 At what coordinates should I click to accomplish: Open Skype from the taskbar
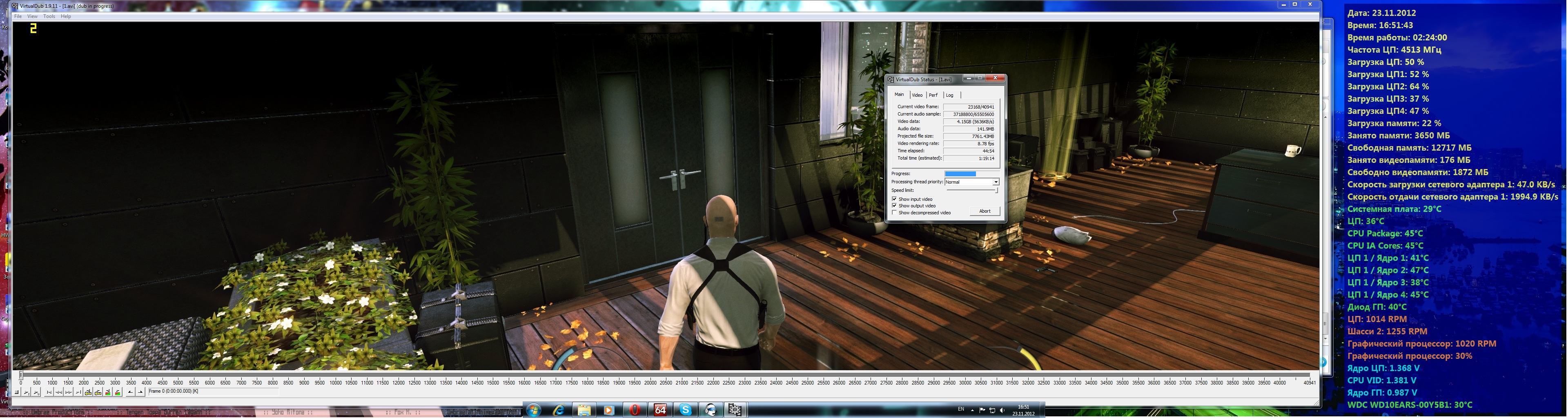(x=686, y=410)
